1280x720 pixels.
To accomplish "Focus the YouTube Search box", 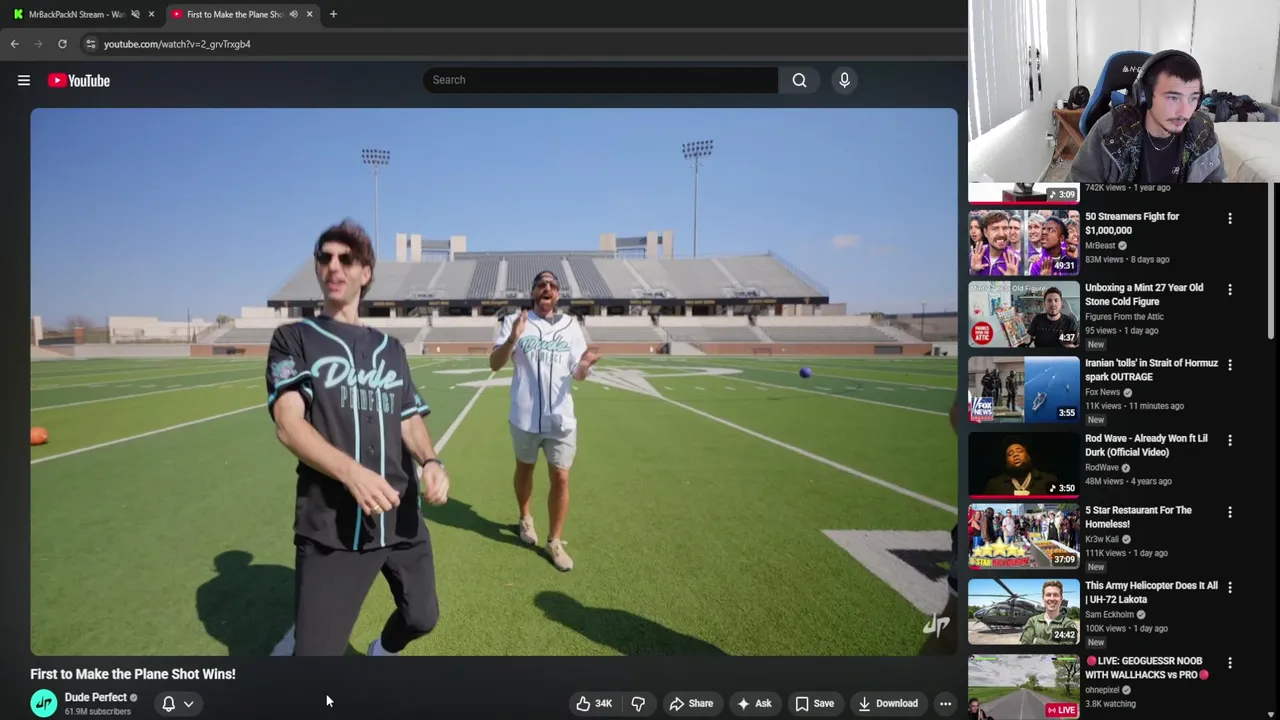I will click(x=600, y=80).
